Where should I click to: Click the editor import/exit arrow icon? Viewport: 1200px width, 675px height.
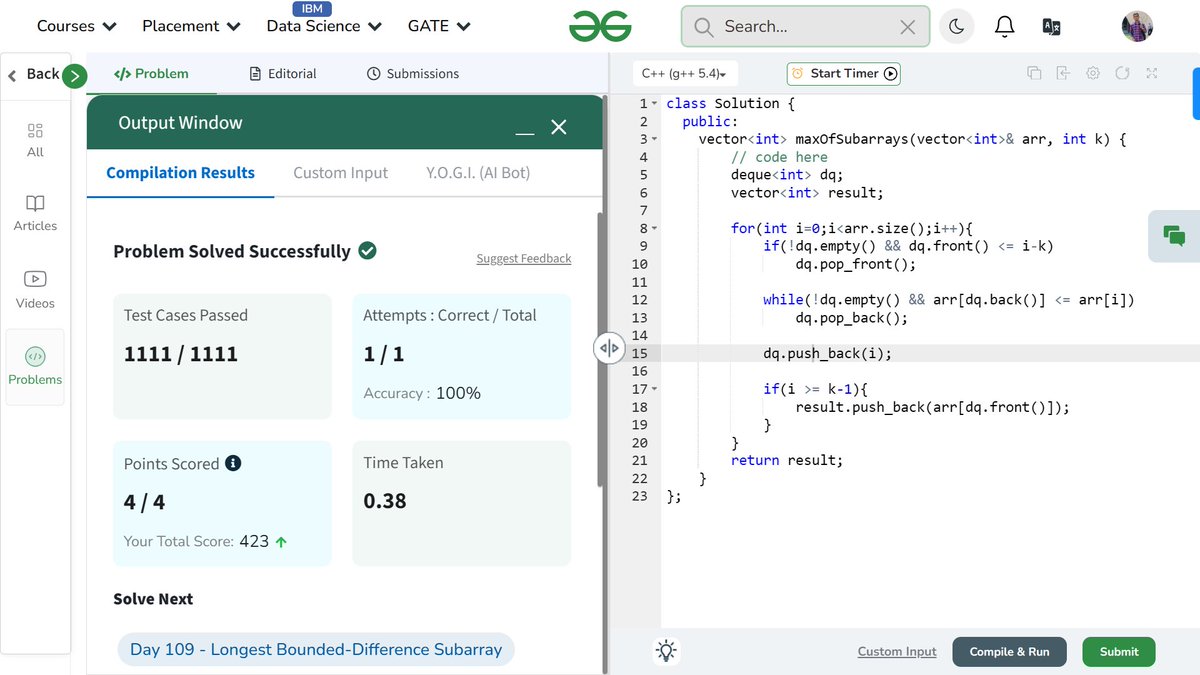pos(1063,73)
